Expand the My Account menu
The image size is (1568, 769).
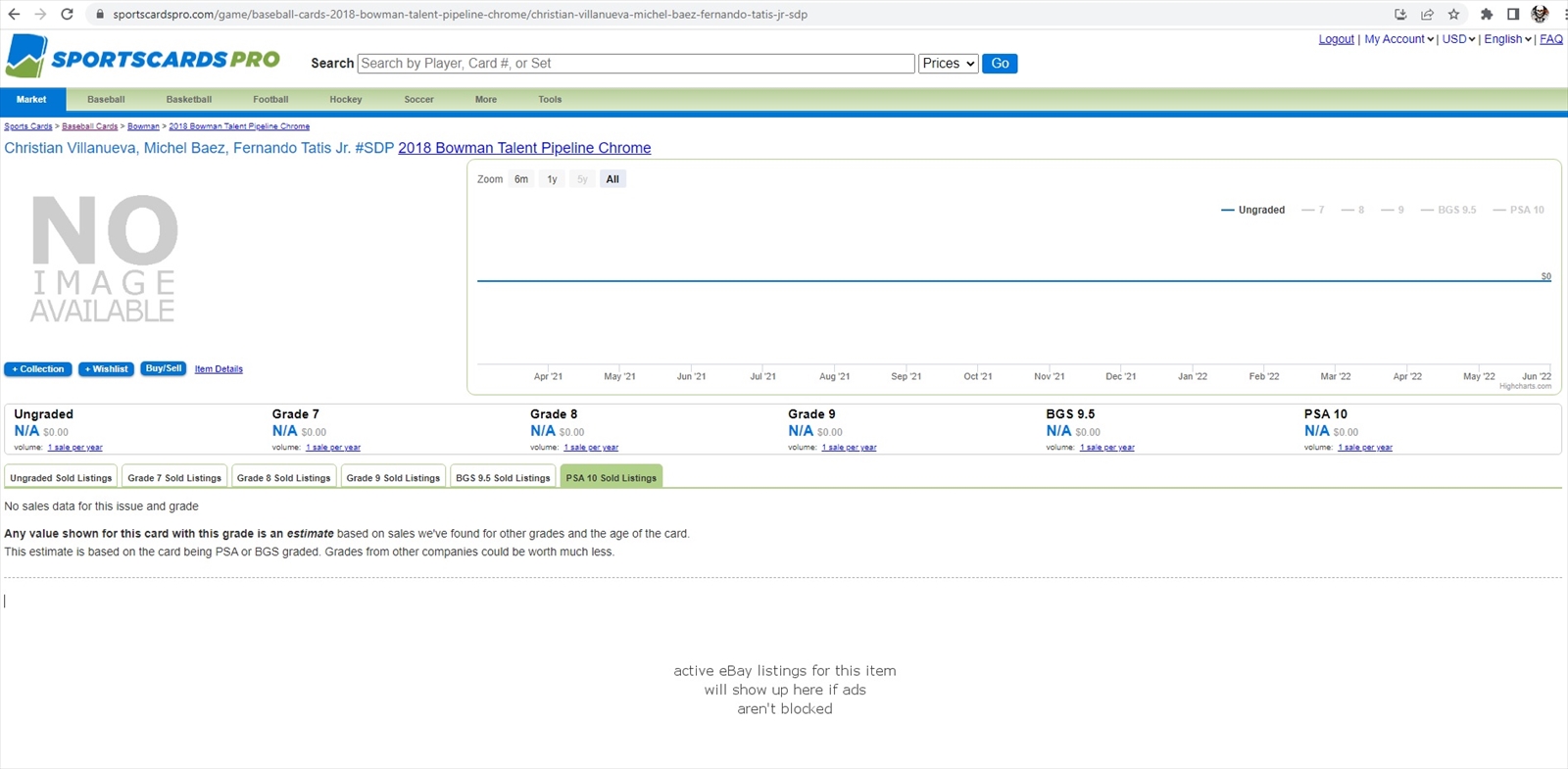pos(1398,39)
